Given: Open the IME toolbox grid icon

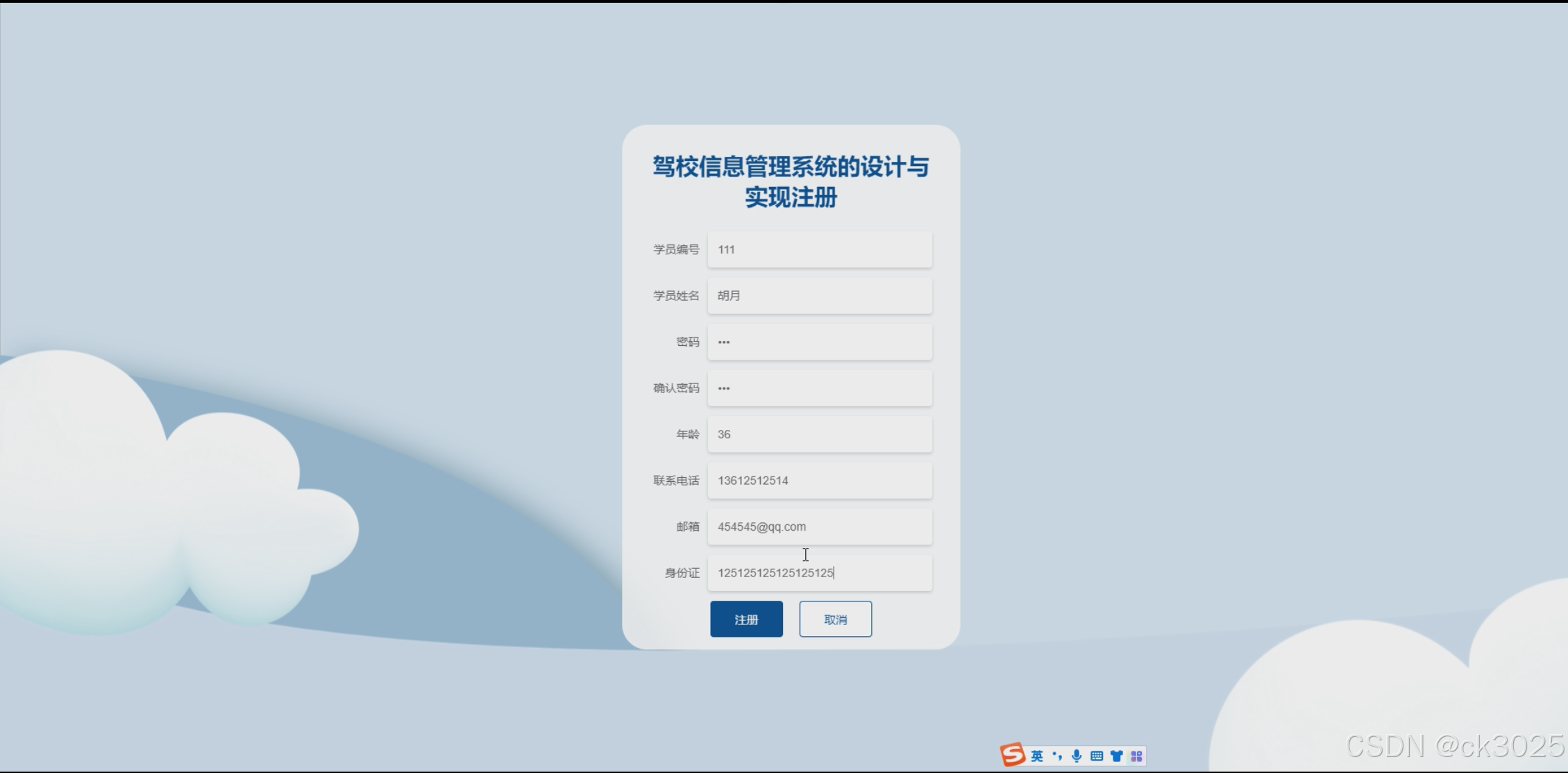Looking at the screenshot, I should click(x=1136, y=756).
